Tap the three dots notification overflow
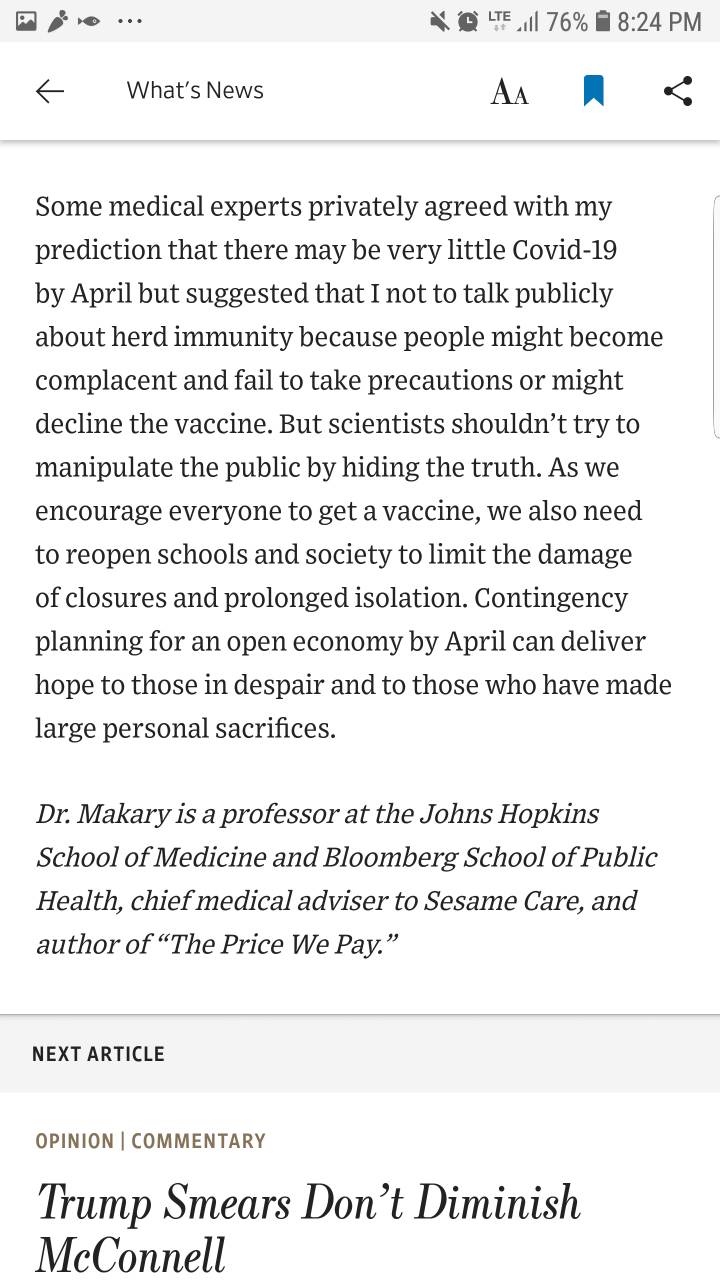This screenshot has width=720, height=1280. coord(129,22)
